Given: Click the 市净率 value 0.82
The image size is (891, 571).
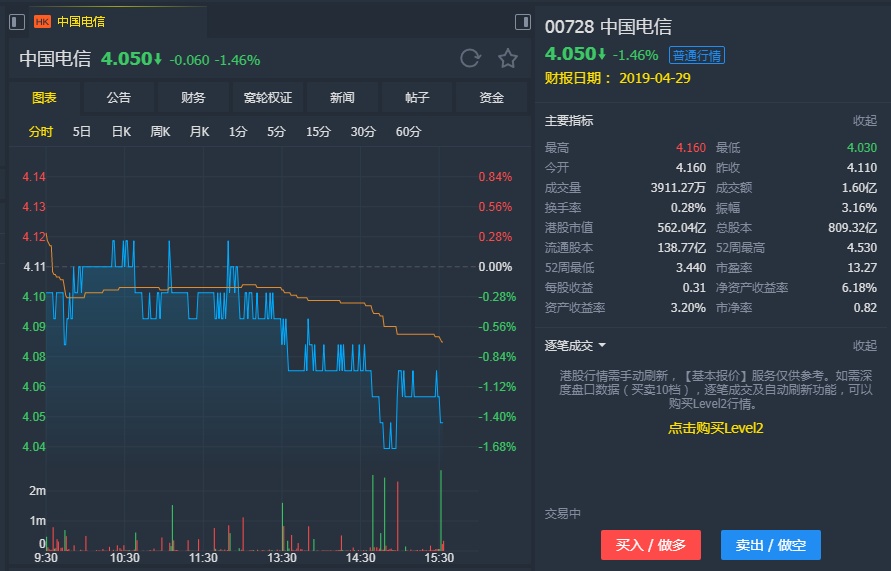Looking at the screenshot, I should [x=865, y=307].
